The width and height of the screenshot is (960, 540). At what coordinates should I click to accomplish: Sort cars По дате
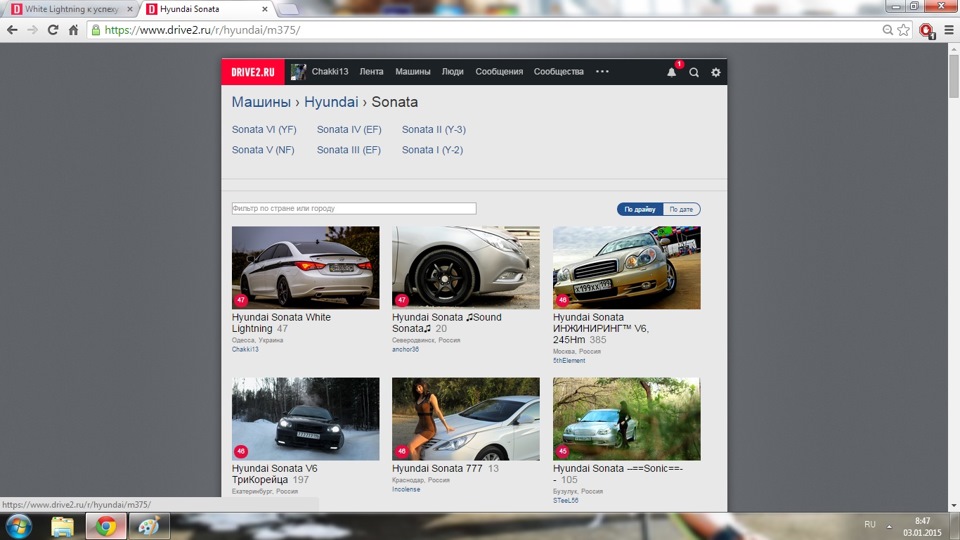tap(681, 209)
